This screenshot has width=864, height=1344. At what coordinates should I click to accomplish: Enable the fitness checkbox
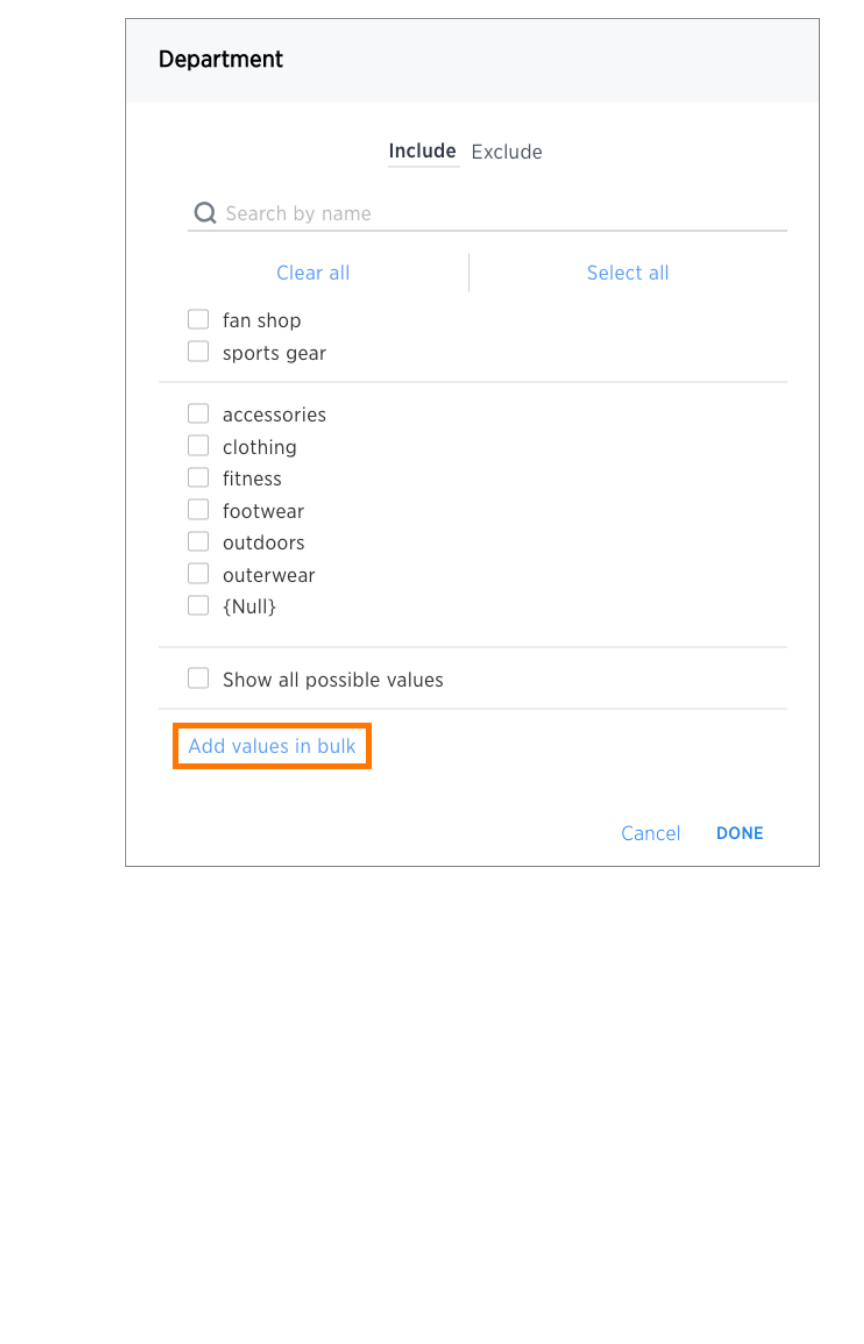pyautogui.click(x=198, y=478)
